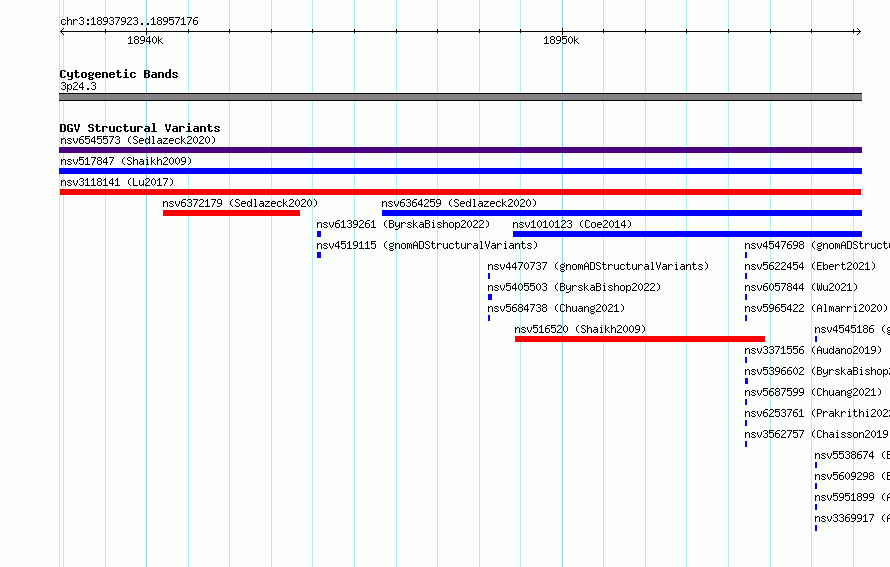Open the nsv6372179 (Sedlazeck2020) red variant bar
Viewport: 890px width, 567px height.
click(232, 213)
